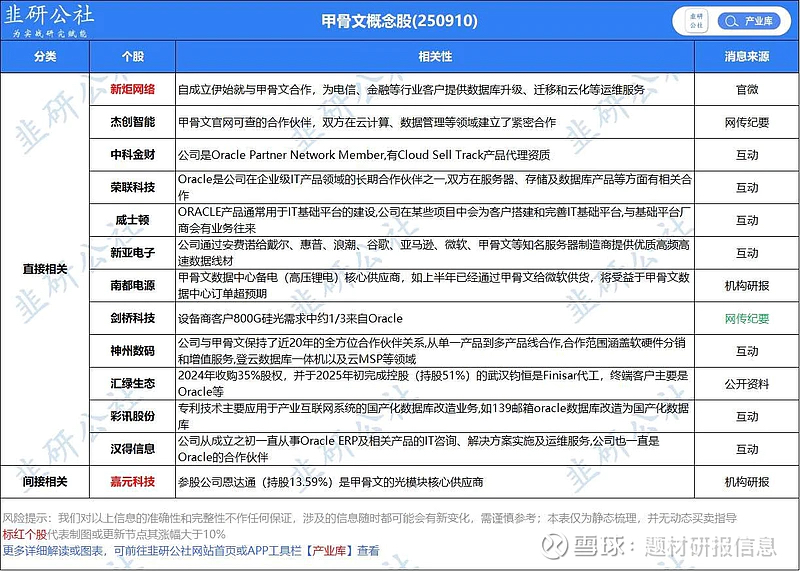Click description 参股公司恩达通（持股13.59%）
This screenshot has height=571, width=800.
(330, 482)
